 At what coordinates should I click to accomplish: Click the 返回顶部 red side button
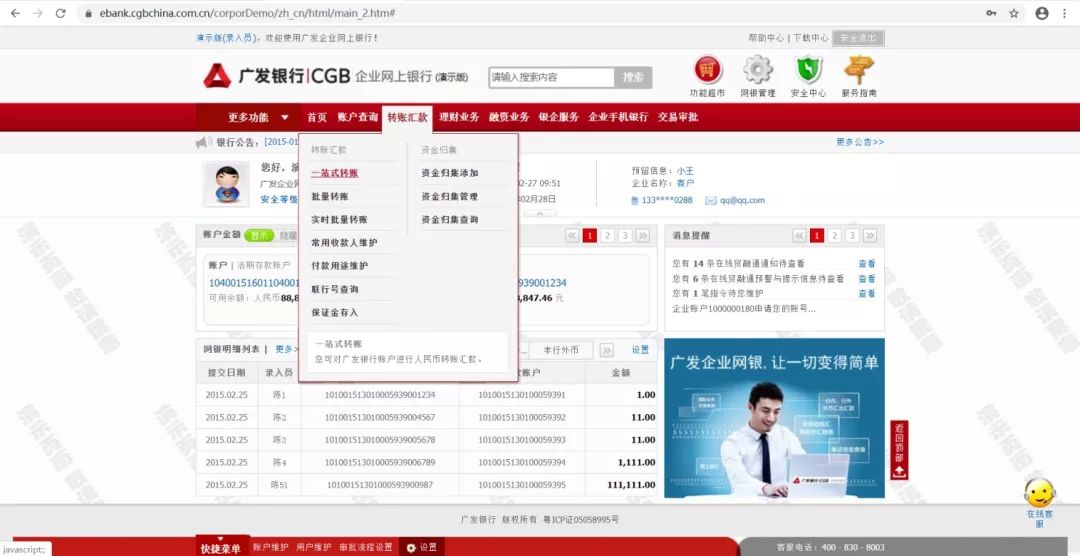coord(899,450)
